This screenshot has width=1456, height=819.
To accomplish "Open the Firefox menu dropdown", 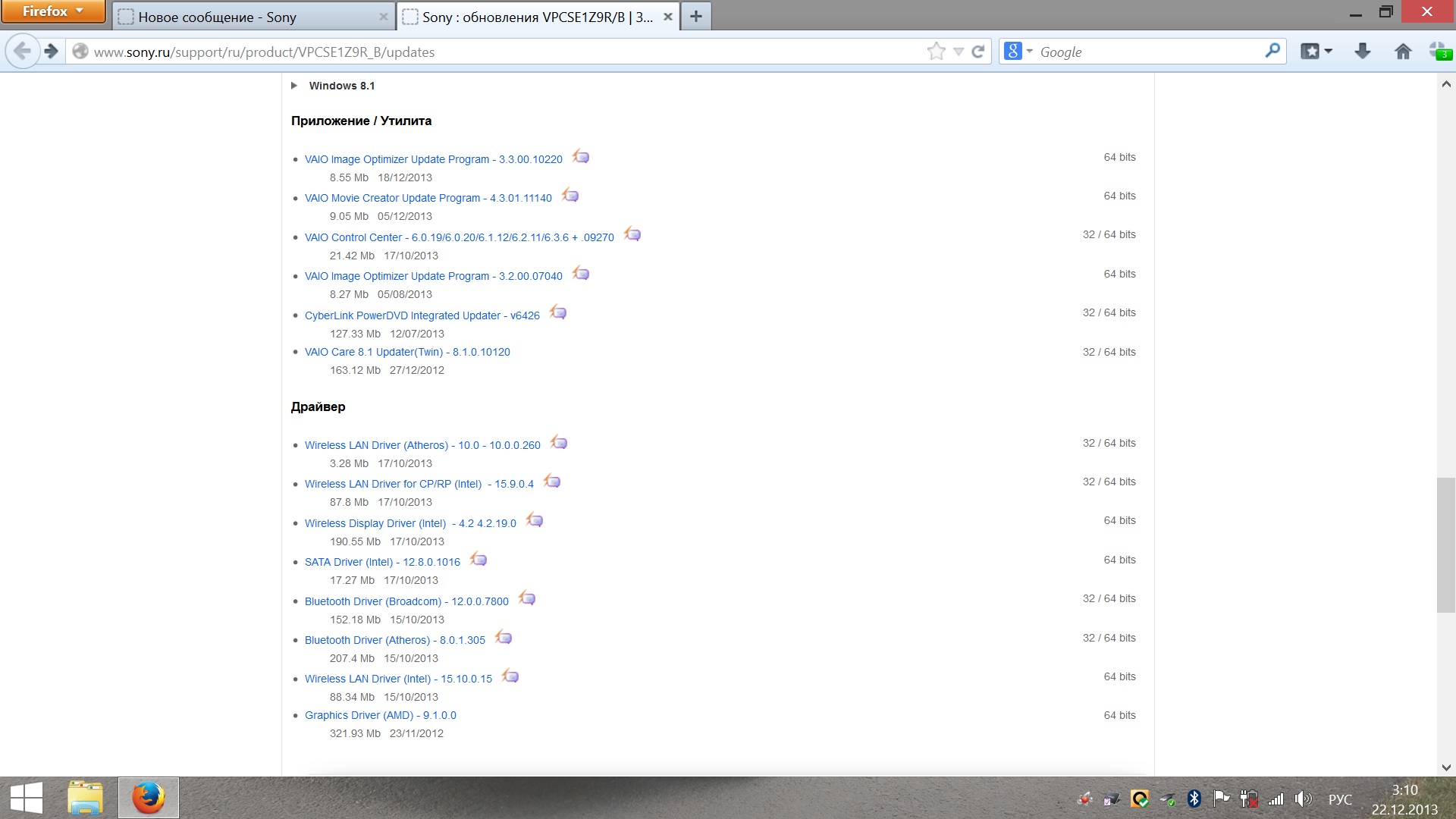I will (53, 11).
